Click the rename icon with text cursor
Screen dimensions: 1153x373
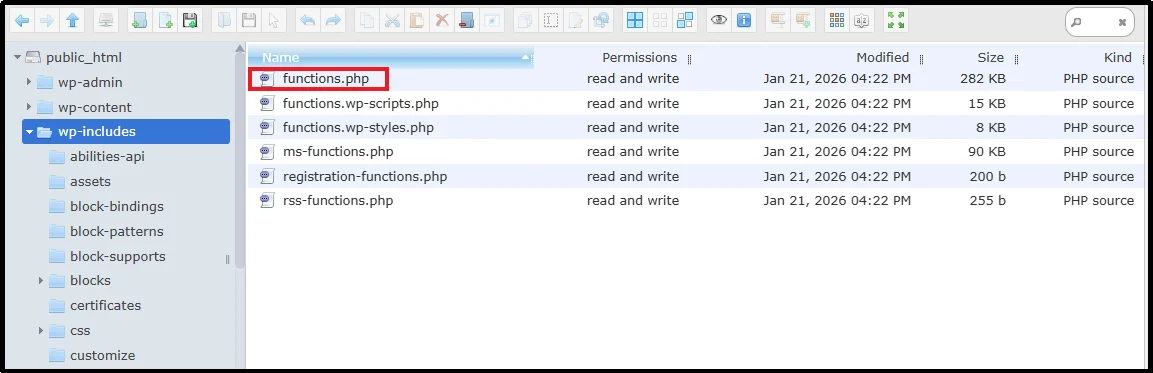(x=550, y=21)
